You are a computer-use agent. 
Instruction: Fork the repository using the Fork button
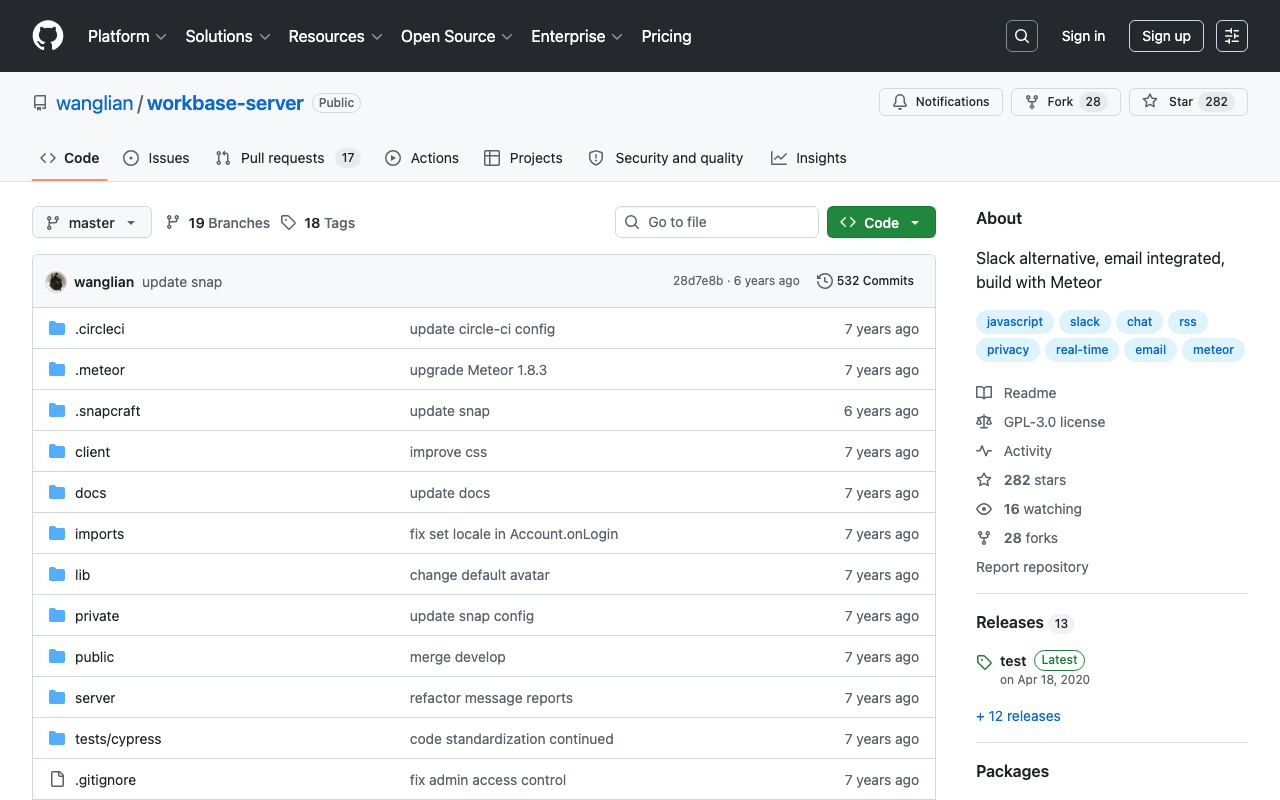click(x=1066, y=102)
